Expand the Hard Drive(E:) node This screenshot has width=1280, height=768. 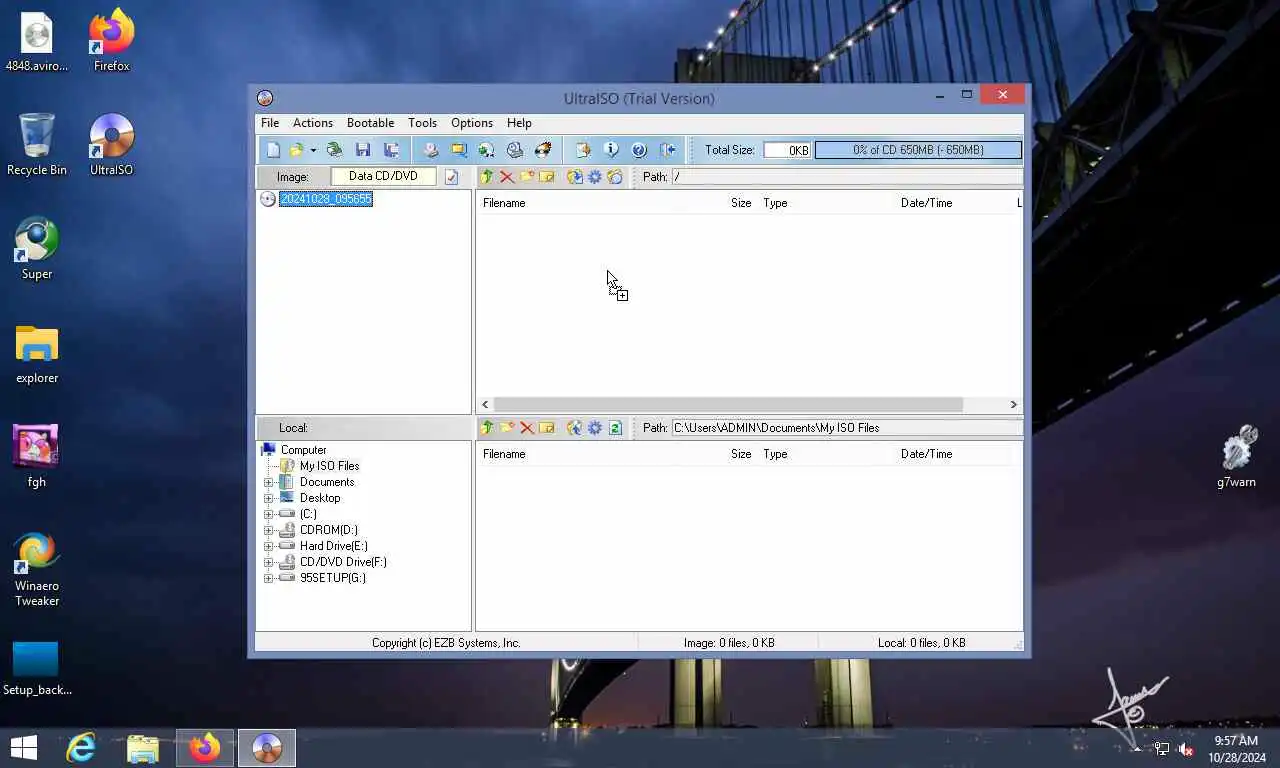pyautogui.click(x=268, y=546)
